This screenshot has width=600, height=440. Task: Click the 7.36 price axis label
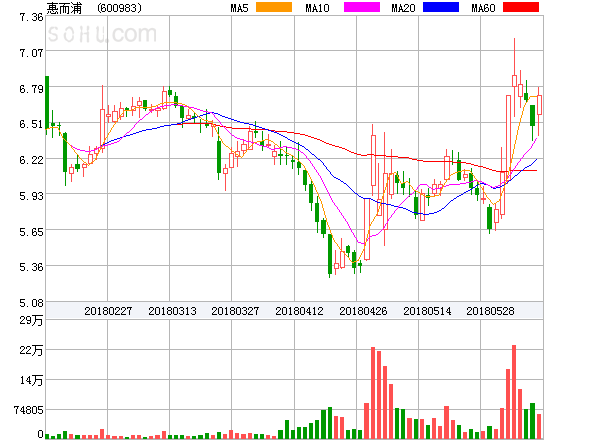tap(31, 17)
